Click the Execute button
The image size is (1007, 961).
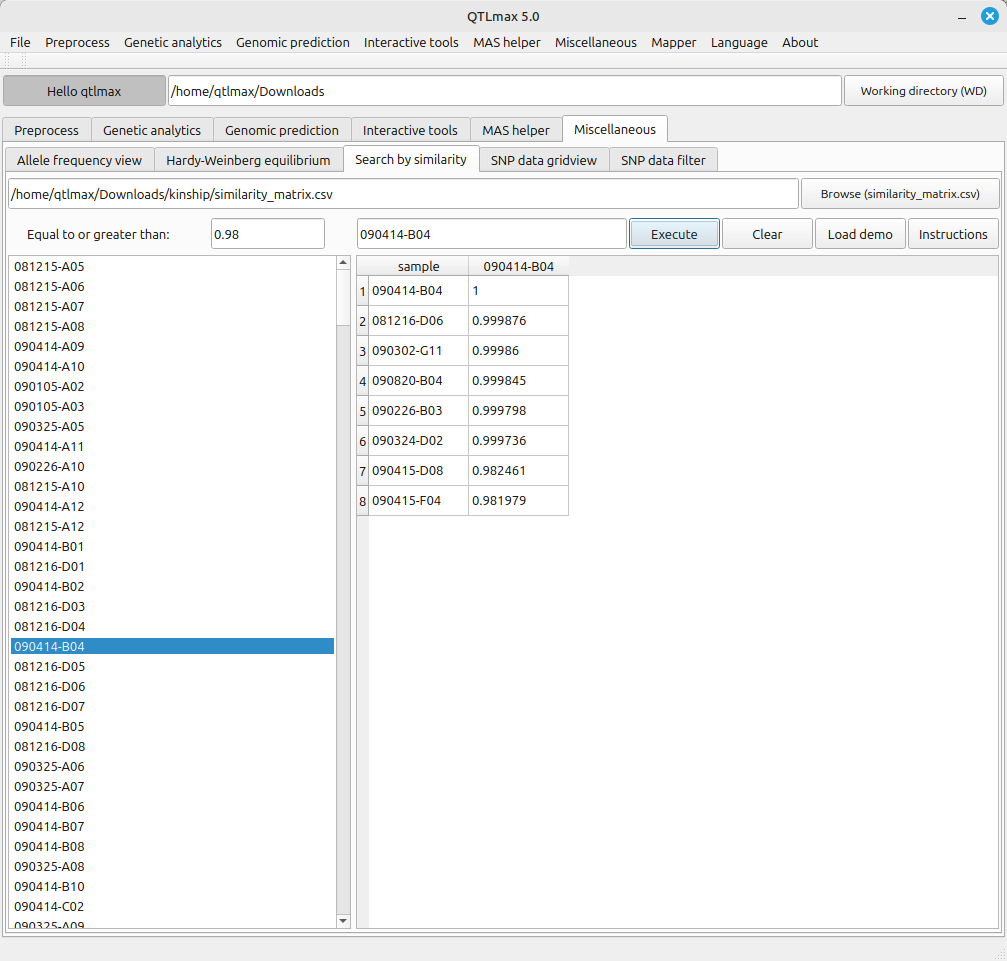pos(674,234)
